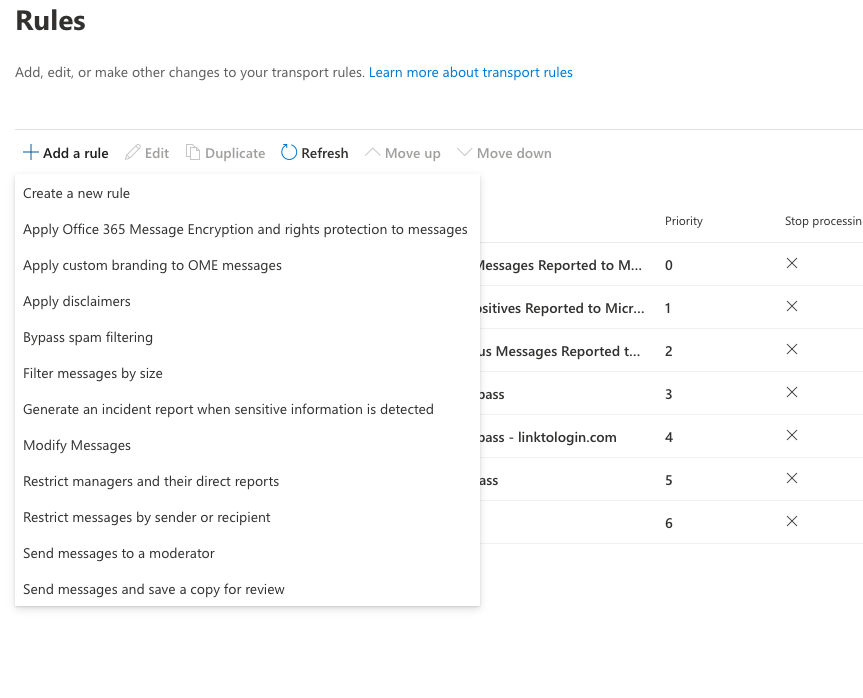The height and width of the screenshot is (698, 863).
Task: Click the X icon in priority 6 row
Action: pyautogui.click(x=791, y=522)
